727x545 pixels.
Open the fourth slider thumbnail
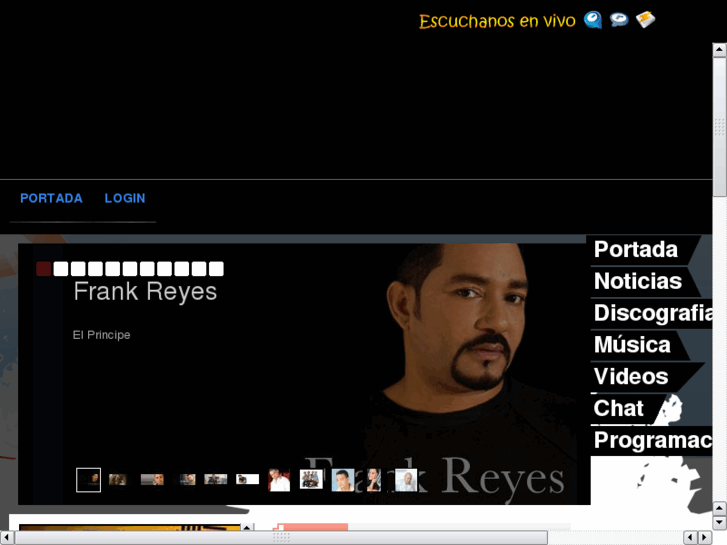click(x=187, y=479)
